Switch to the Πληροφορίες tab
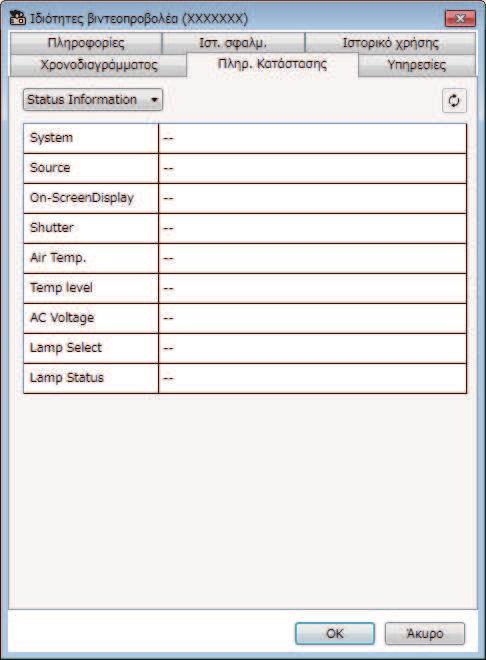 click(x=86, y=43)
